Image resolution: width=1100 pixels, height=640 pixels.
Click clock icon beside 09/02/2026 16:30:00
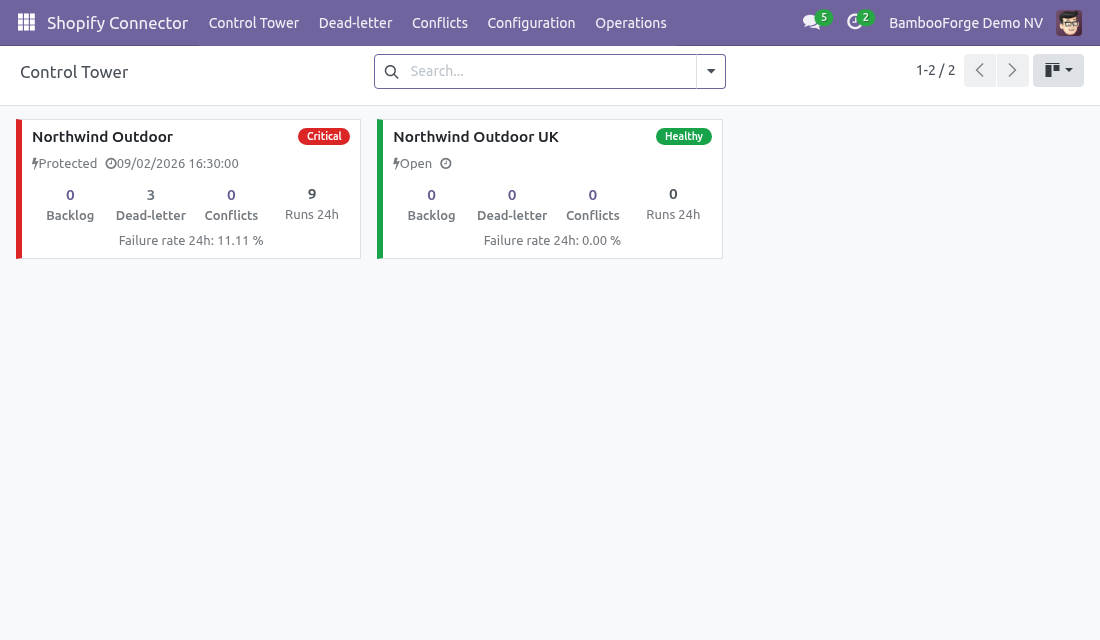click(110, 164)
